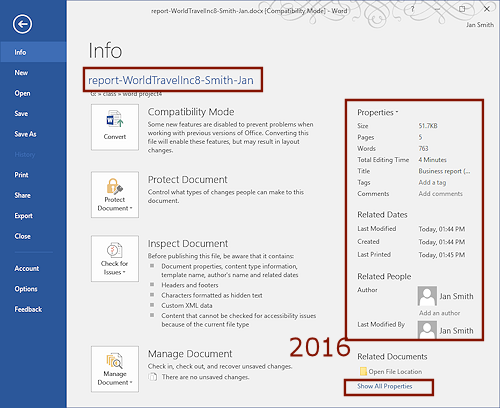Go back using the circled arrow
The width and height of the screenshot is (500, 408).
22,24
